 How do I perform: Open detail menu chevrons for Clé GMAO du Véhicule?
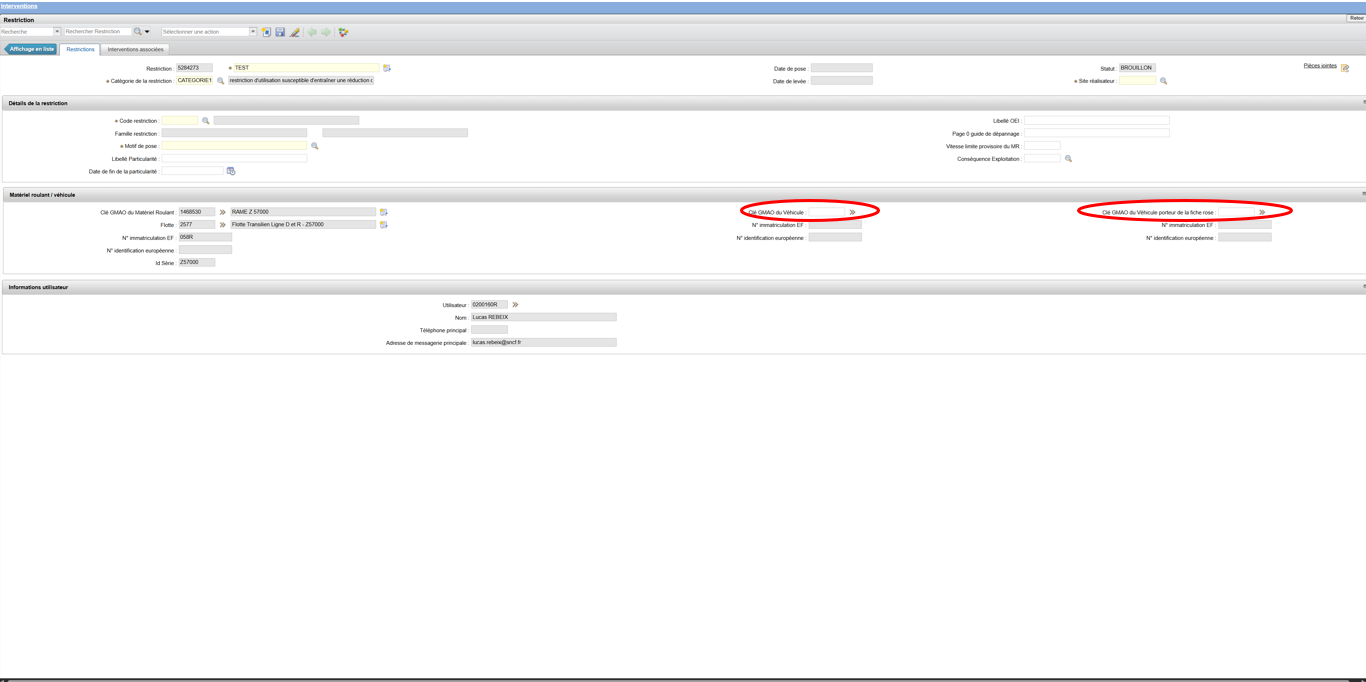tap(852, 213)
